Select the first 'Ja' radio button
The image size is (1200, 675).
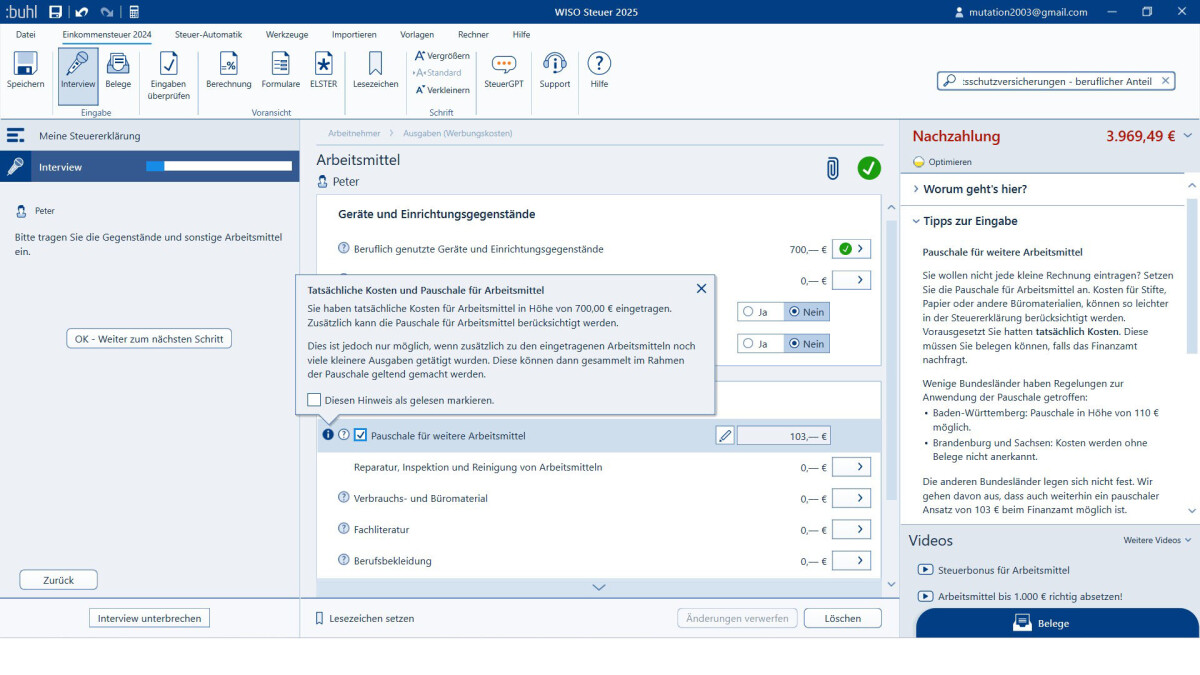748,312
